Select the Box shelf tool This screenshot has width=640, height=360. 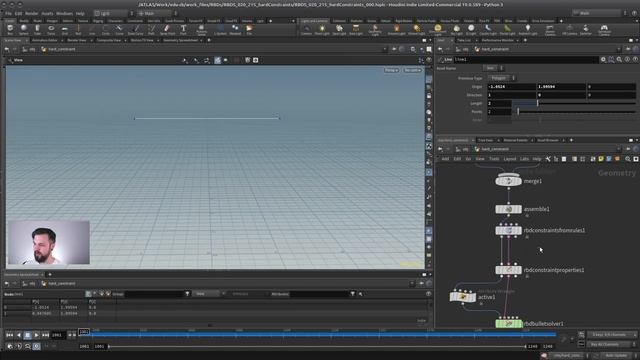10,29
